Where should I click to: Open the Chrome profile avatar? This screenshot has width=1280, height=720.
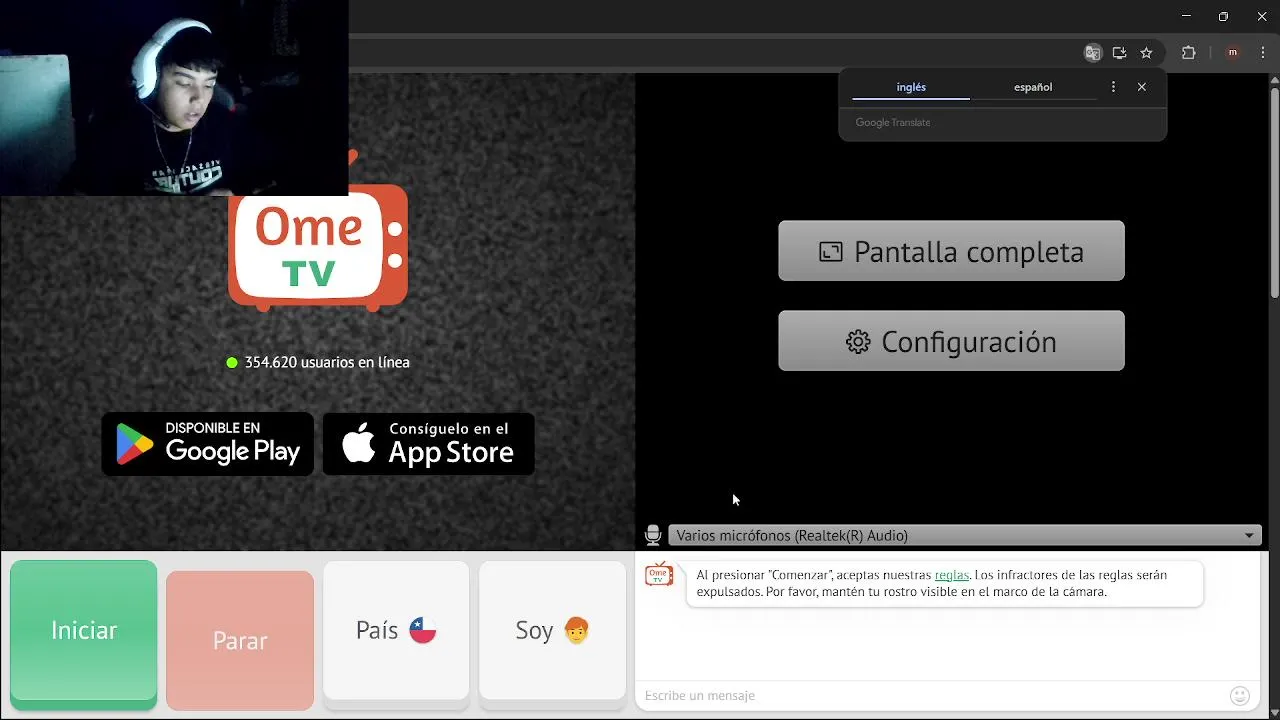tap(1232, 53)
